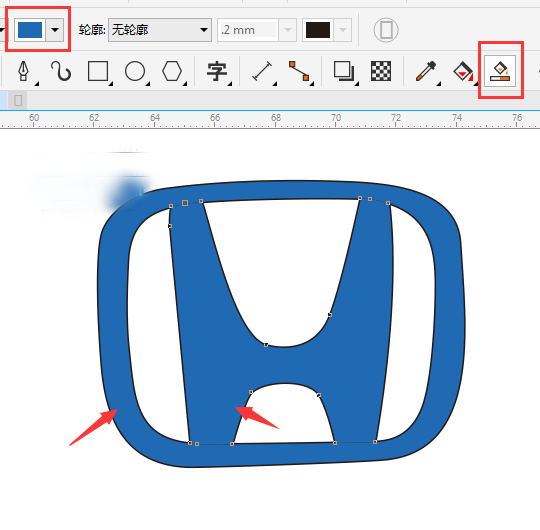This screenshot has height=530, width=540.
Task: Select the Ellipse tool
Action: coord(135,71)
